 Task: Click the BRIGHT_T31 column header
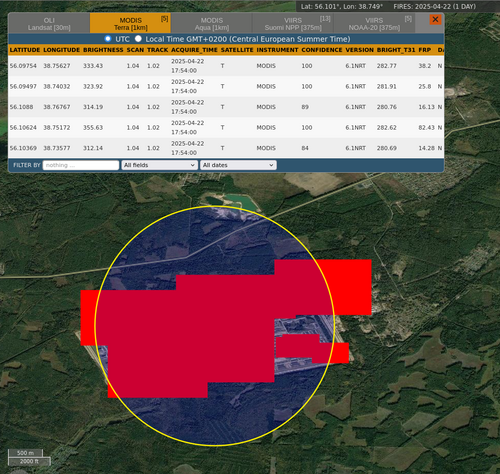click(396, 50)
